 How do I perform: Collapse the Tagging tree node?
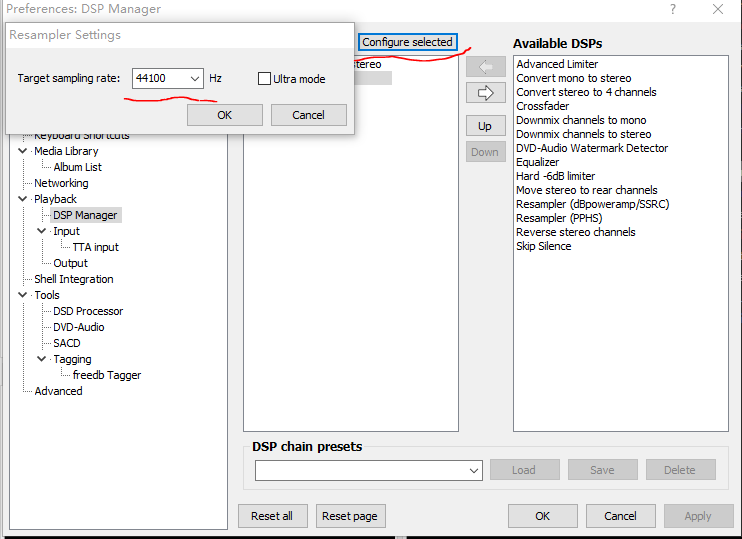[42, 359]
